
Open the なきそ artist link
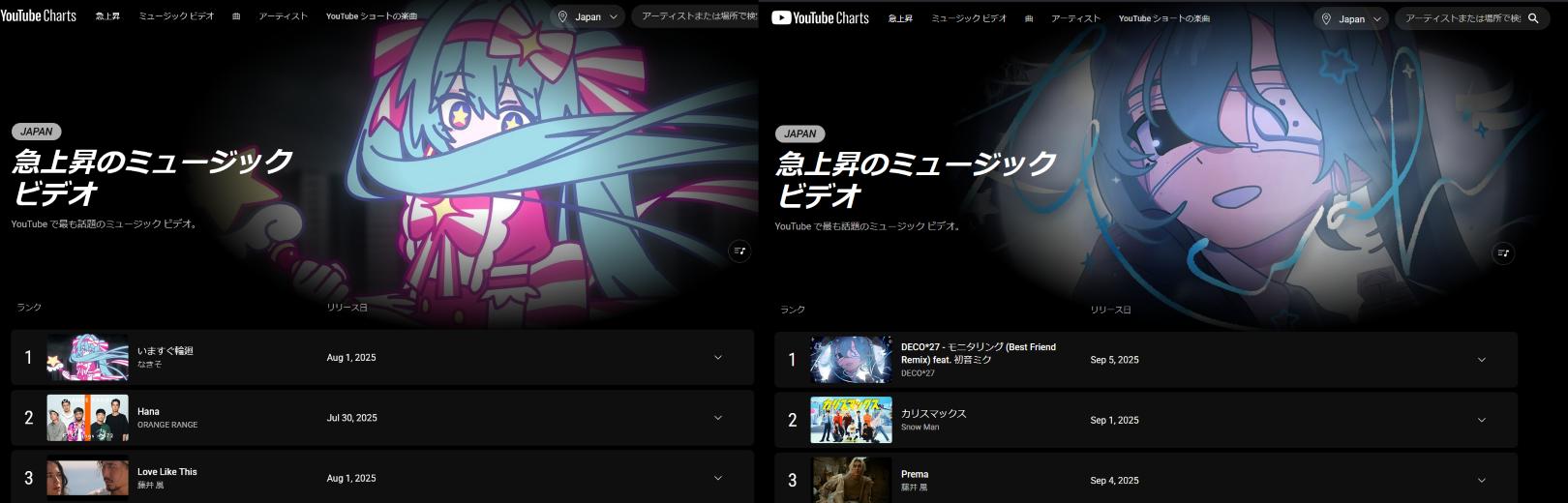(149, 365)
